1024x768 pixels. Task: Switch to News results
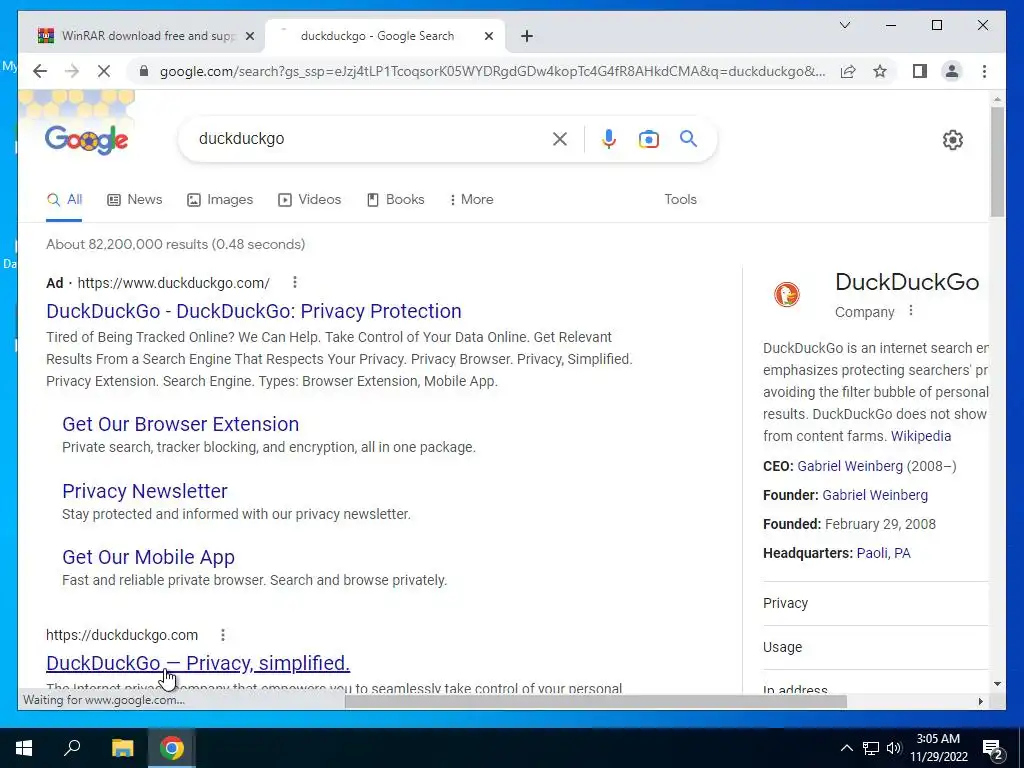click(x=135, y=200)
